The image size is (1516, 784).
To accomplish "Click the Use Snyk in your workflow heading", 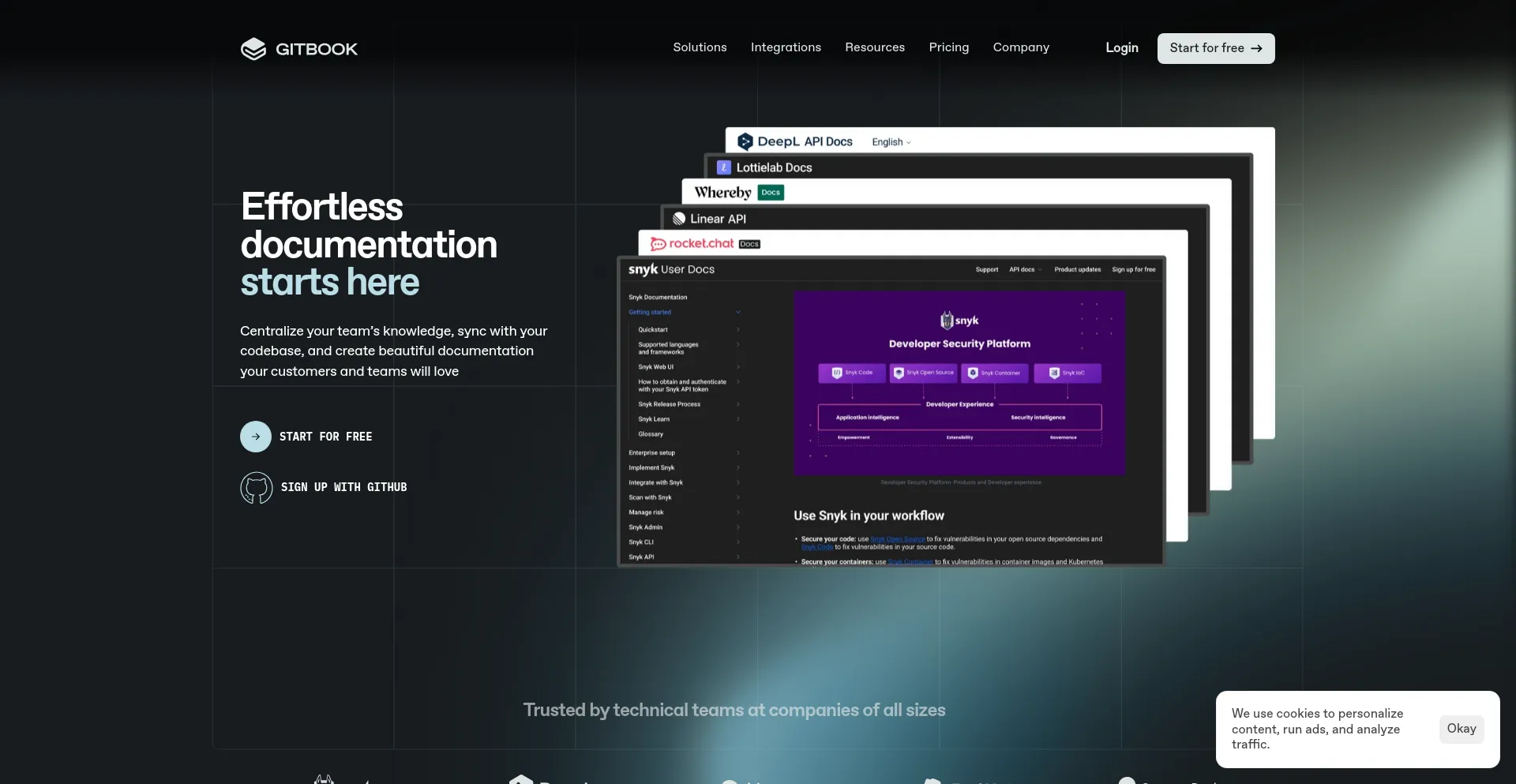I will 869,516.
